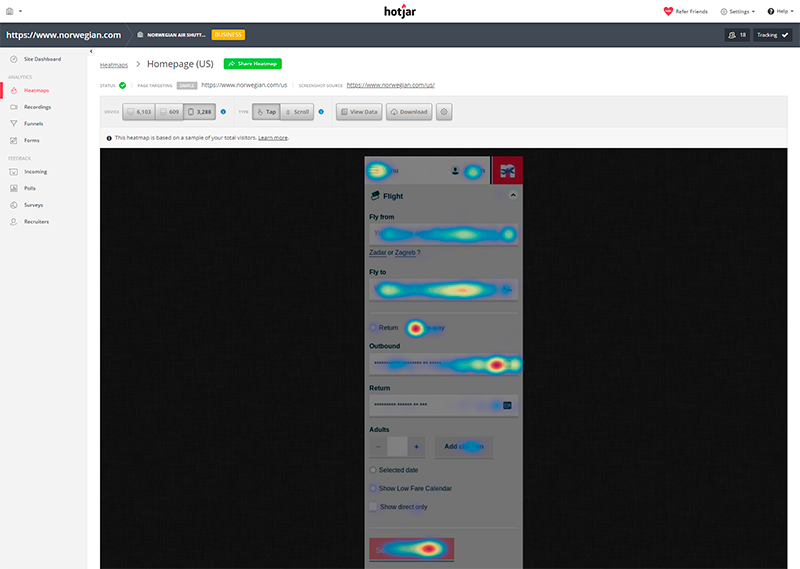Collapse the sidebar with the arrow
Viewport: 800px width, 569px height.
[x=91, y=50]
